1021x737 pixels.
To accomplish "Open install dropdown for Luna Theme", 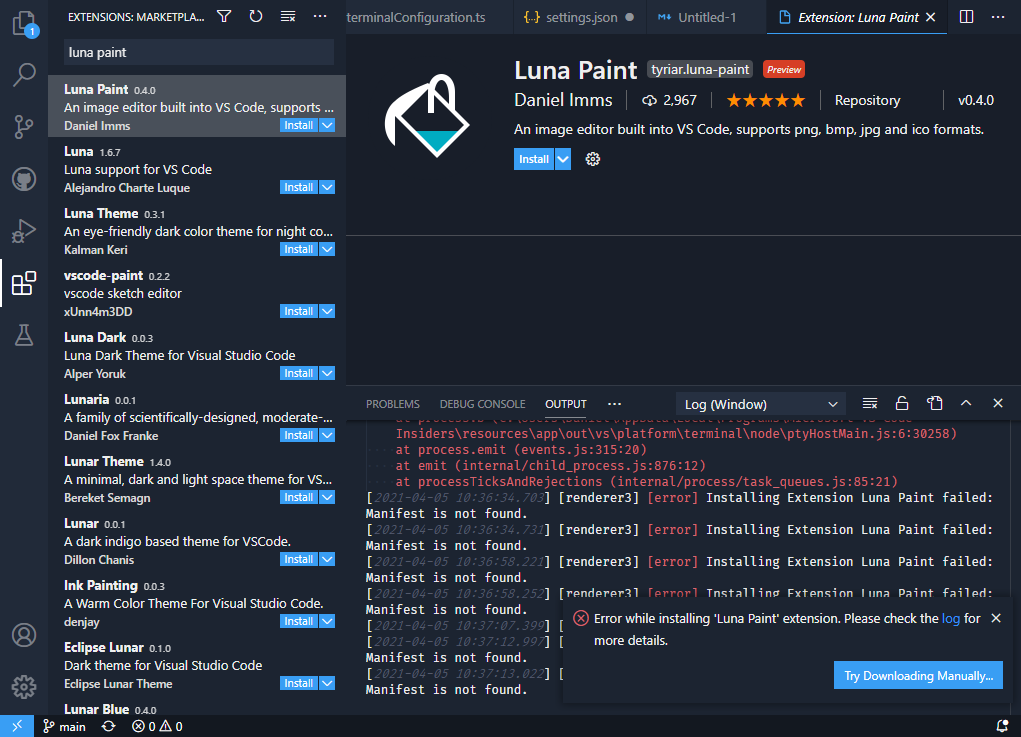I will [x=328, y=249].
